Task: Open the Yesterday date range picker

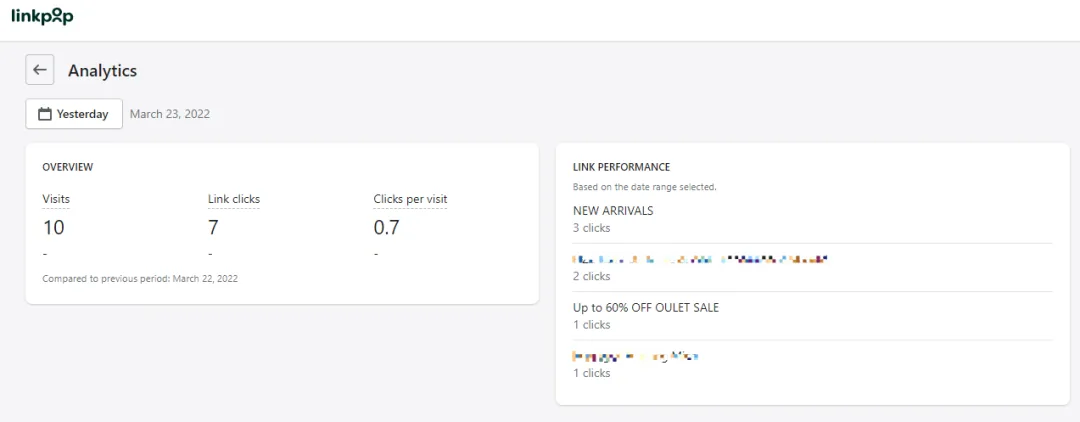Action: point(74,114)
